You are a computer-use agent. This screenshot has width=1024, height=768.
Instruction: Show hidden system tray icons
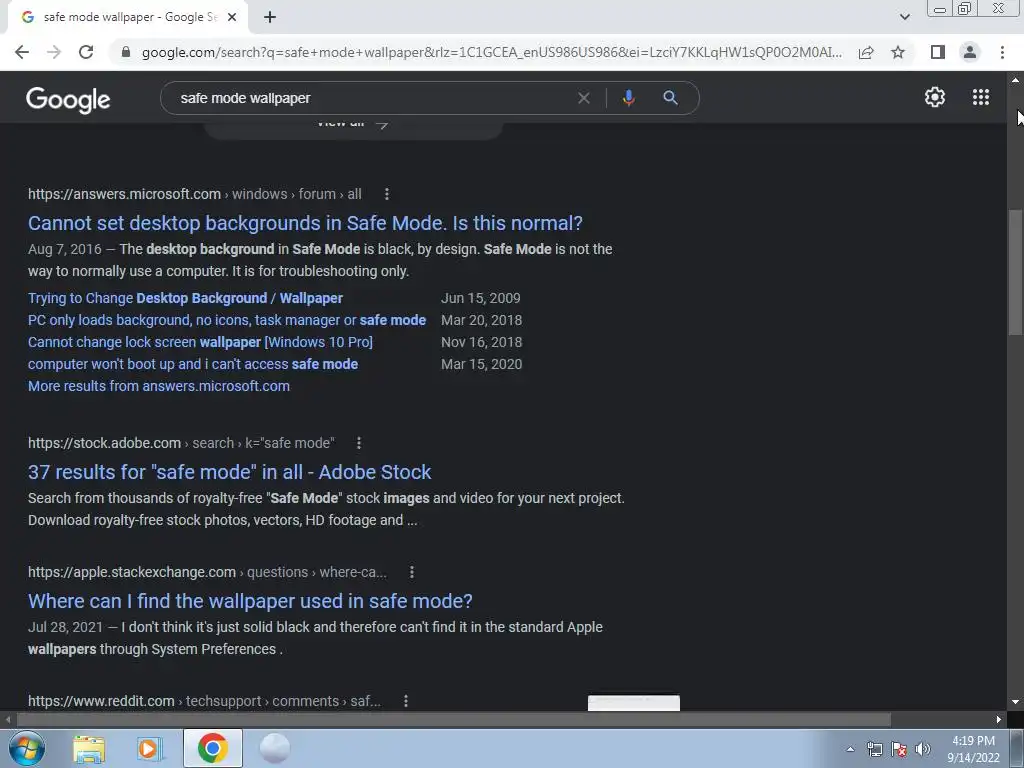point(850,749)
